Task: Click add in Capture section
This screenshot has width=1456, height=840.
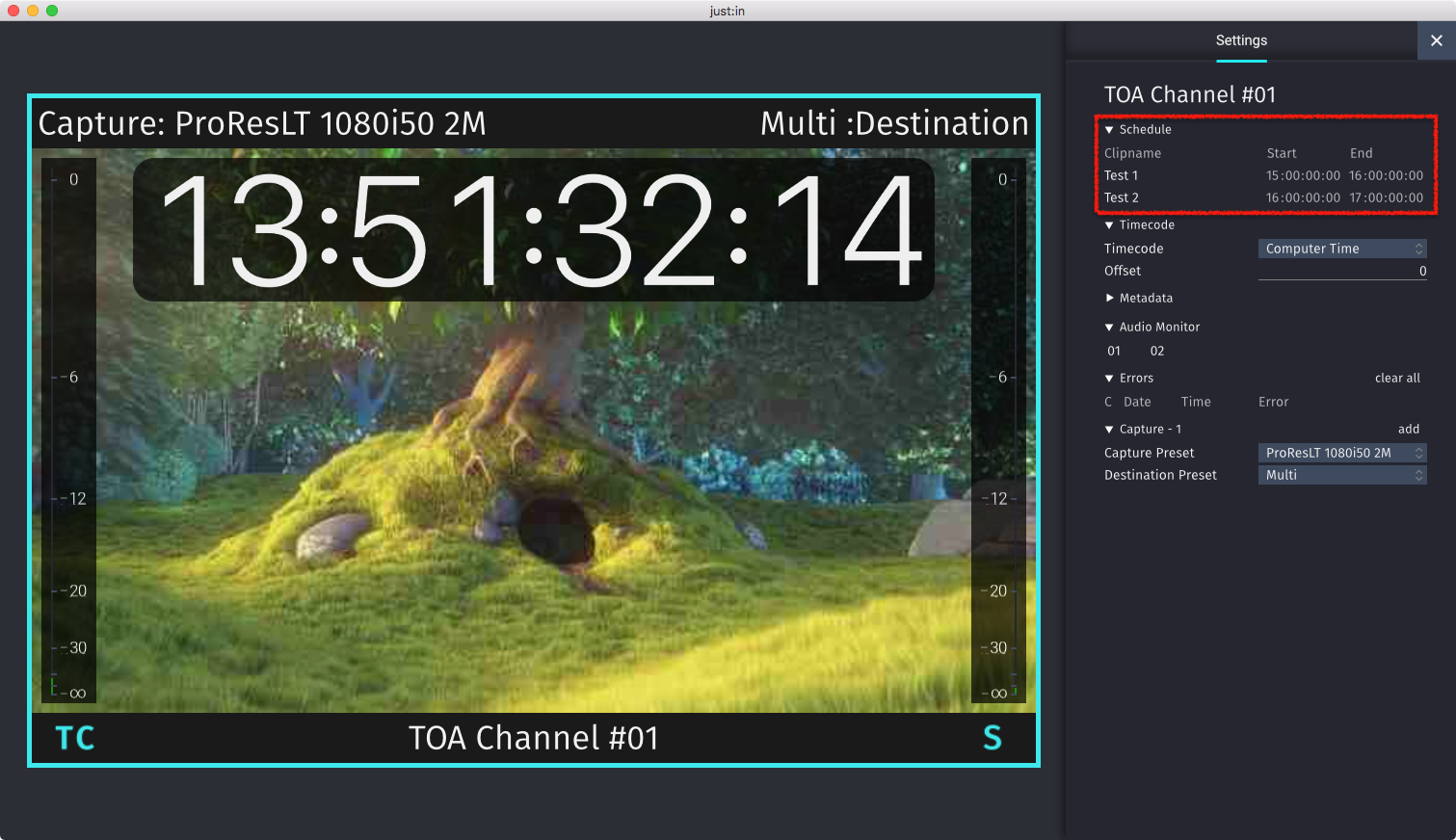Action: (x=1409, y=430)
